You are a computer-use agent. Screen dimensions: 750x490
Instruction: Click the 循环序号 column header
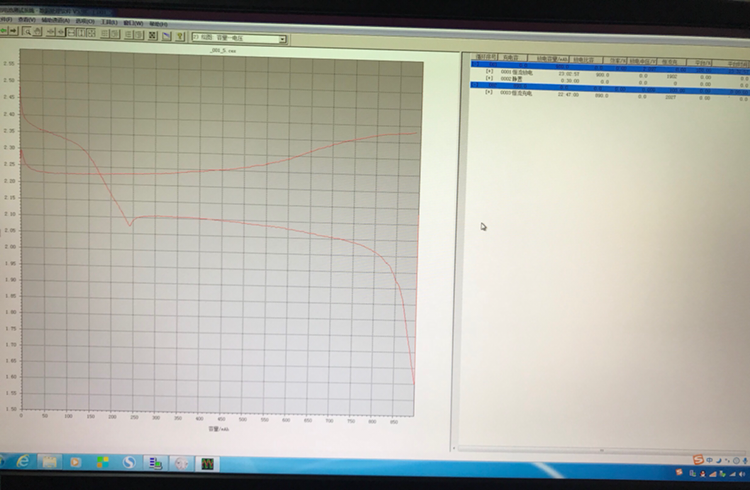point(486,56)
